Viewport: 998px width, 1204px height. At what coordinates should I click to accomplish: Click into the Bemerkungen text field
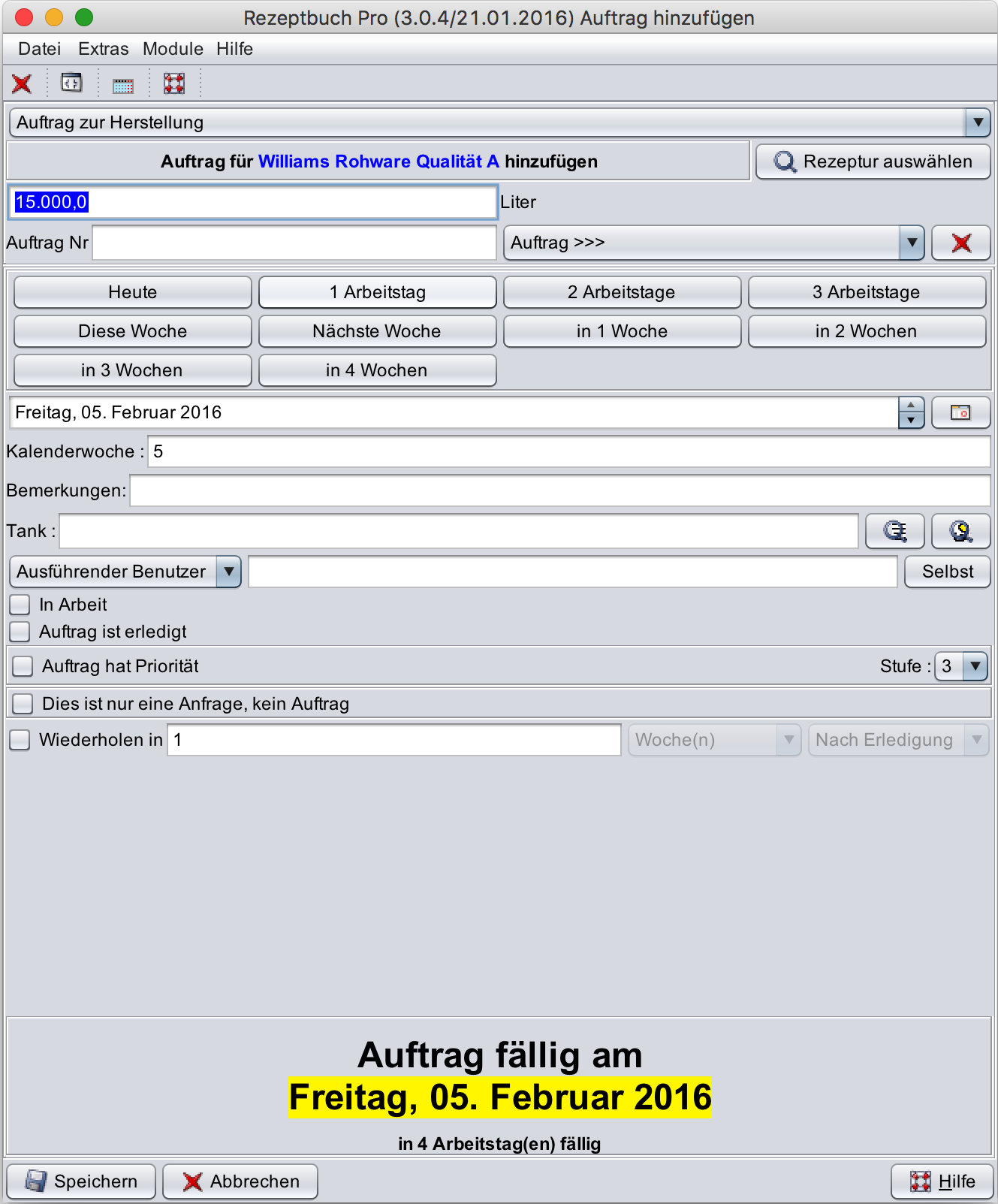tap(559, 490)
